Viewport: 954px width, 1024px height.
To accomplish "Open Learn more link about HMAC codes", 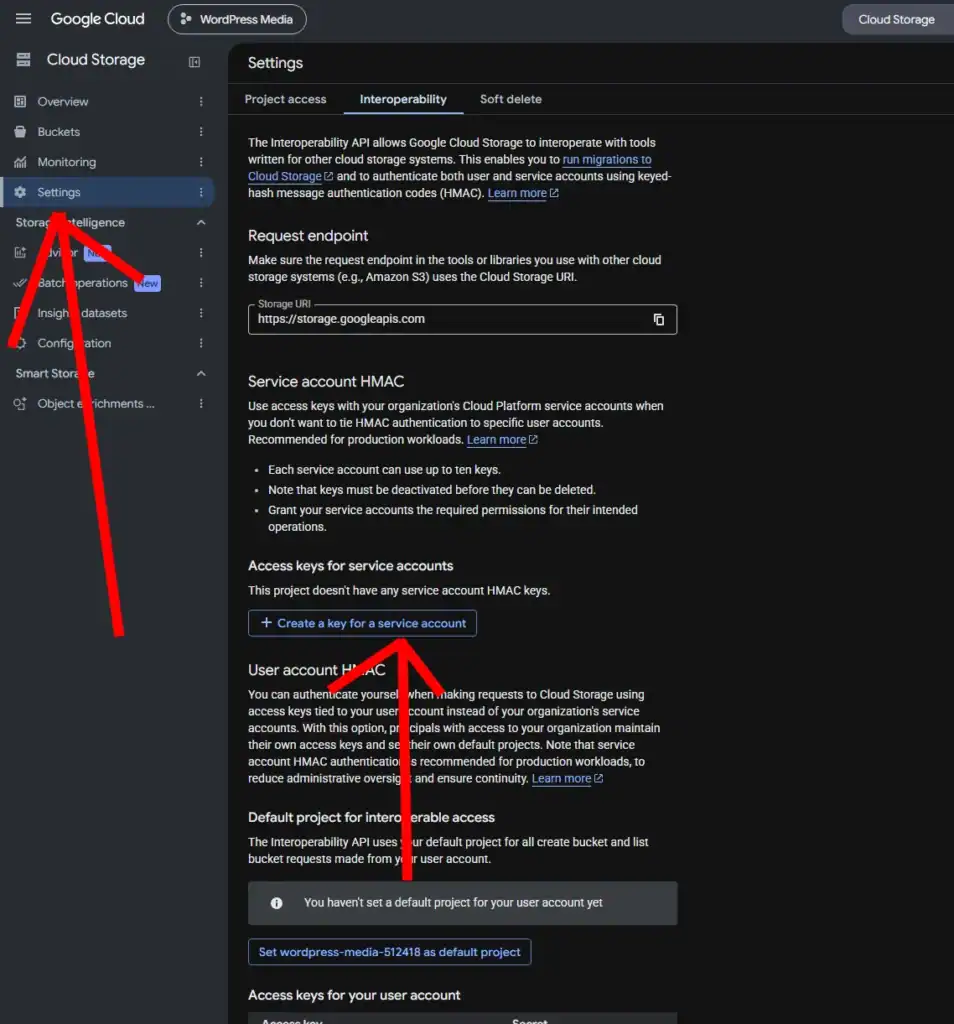I will pyautogui.click(x=522, y=193).
